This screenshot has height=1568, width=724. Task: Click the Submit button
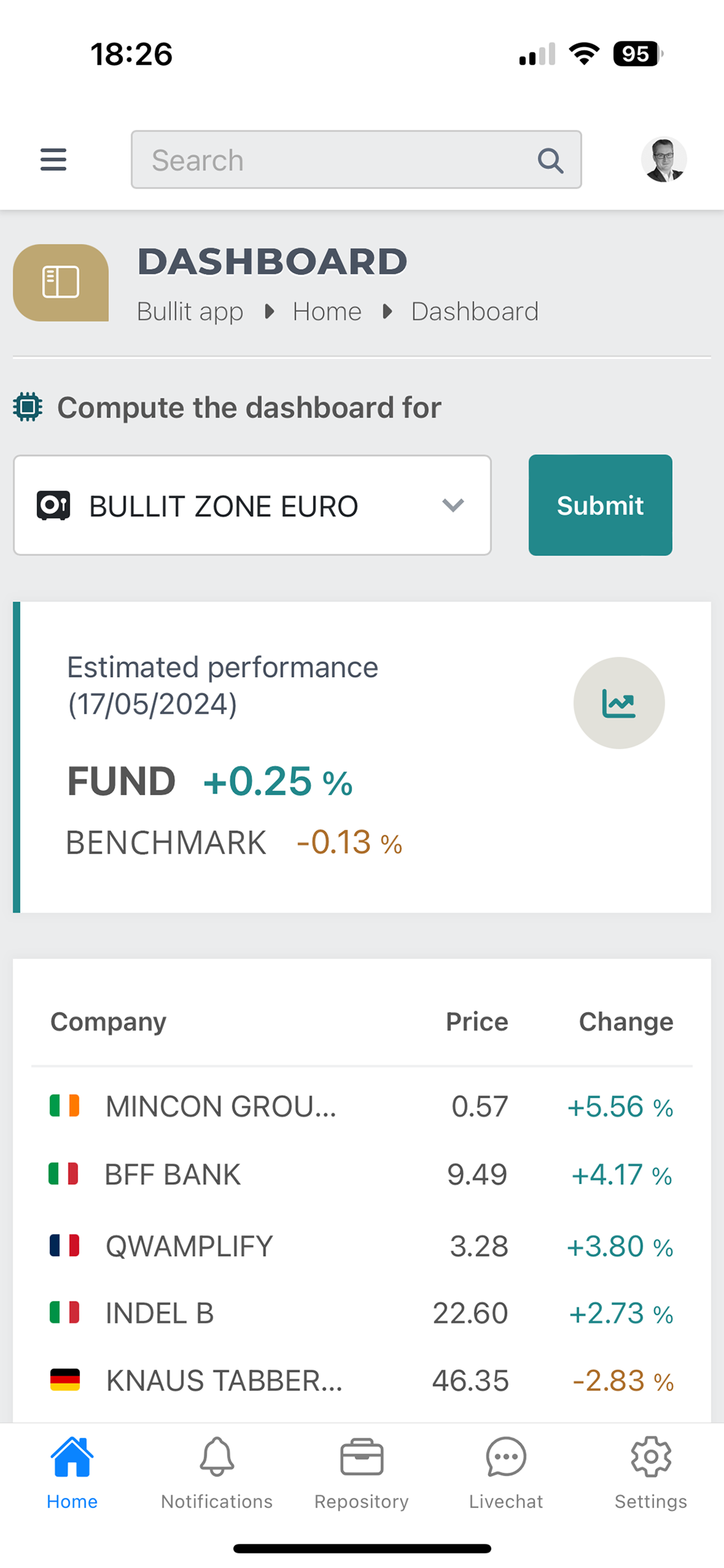(x=600, y=505)
